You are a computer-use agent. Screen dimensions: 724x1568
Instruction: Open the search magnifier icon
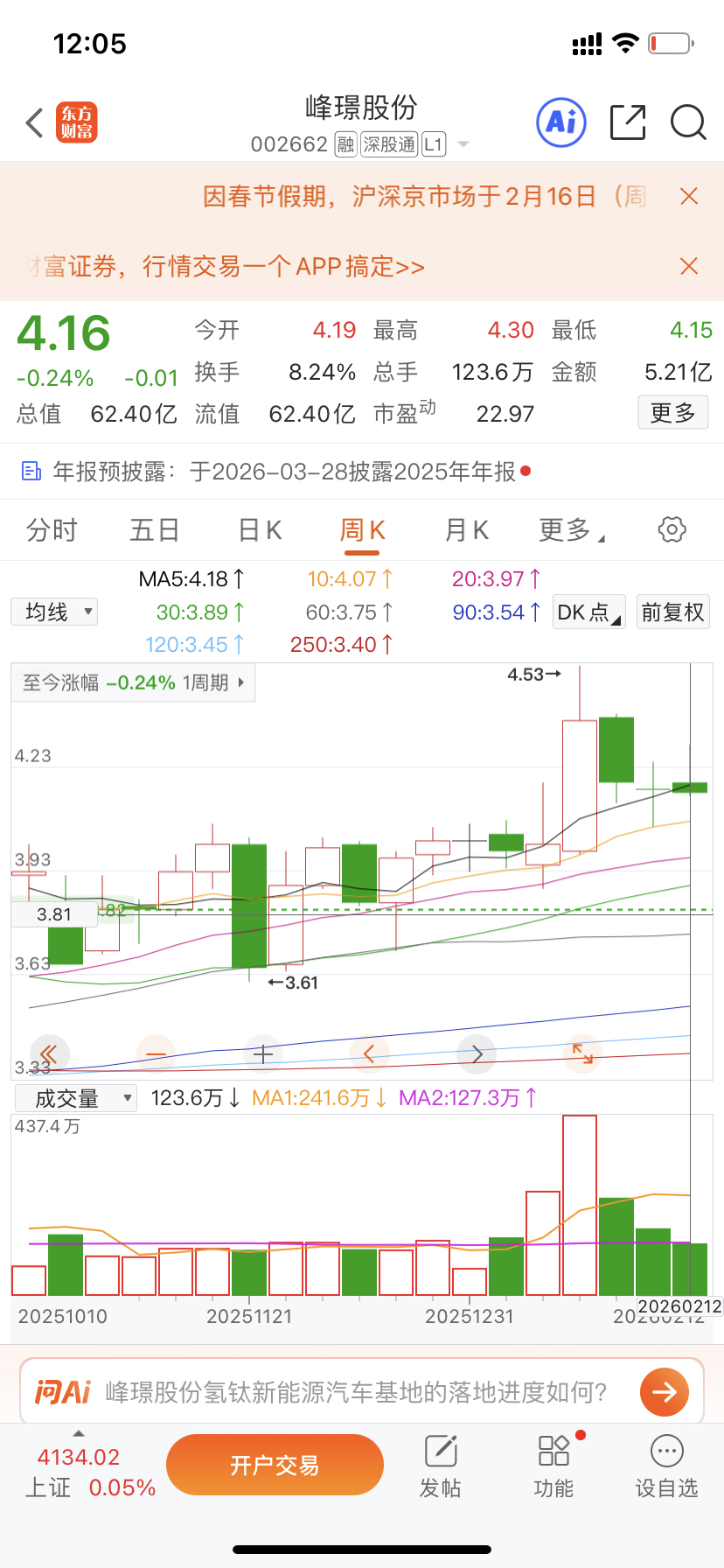point(688,122)
